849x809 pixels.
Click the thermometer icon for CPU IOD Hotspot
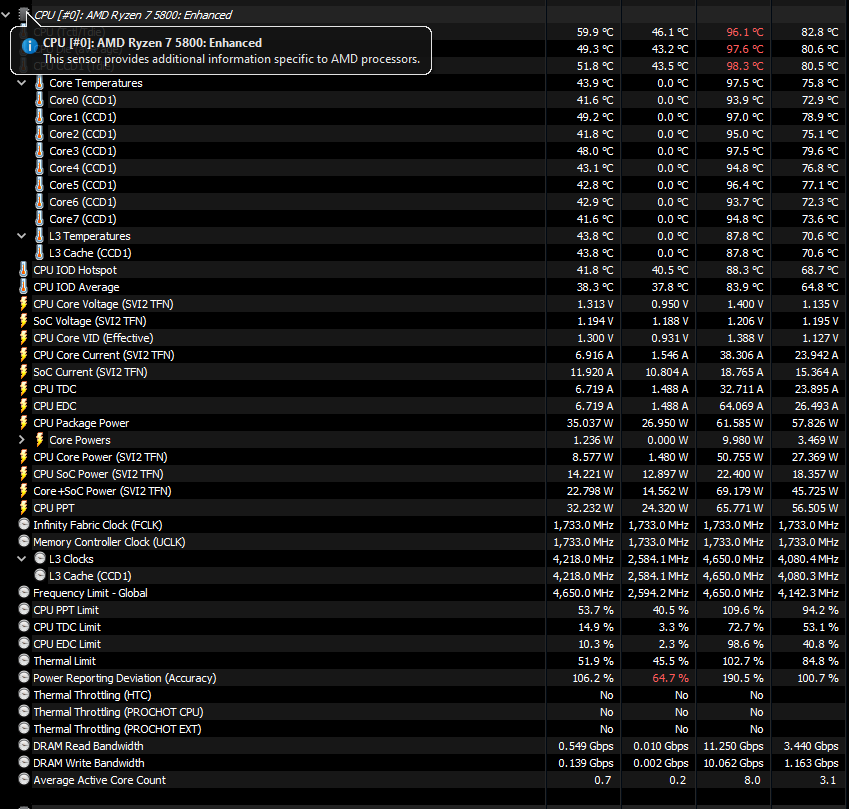point(23,270)
